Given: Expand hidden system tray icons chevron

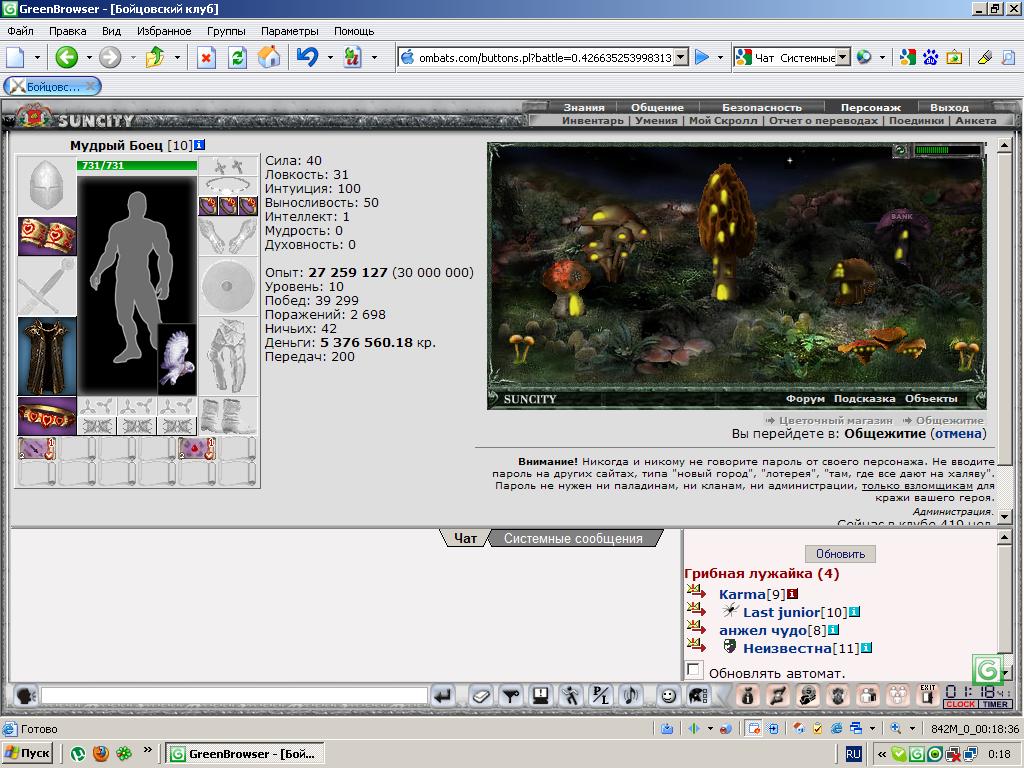Looking at the screenshot, I should (x=882, y=754).
